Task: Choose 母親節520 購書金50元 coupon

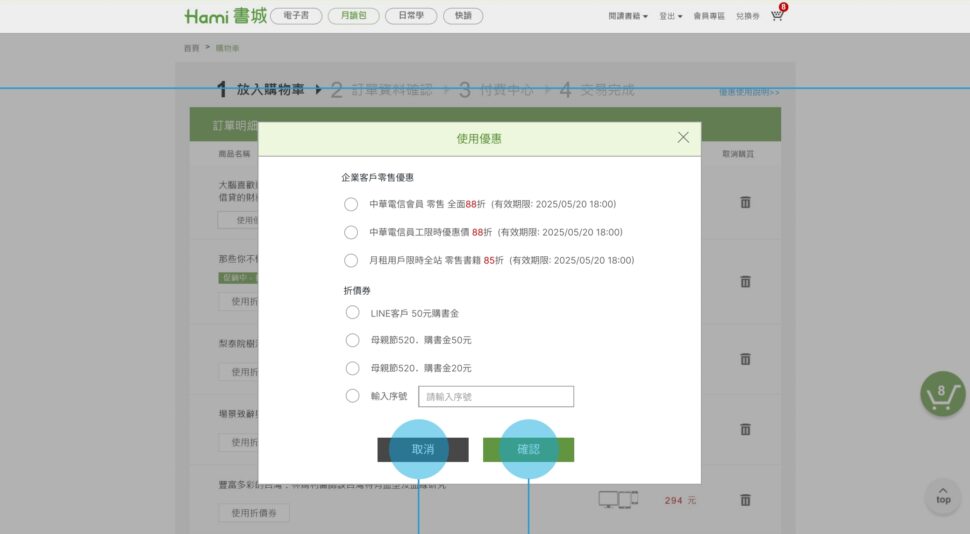Action: click(x=352, y=340)
